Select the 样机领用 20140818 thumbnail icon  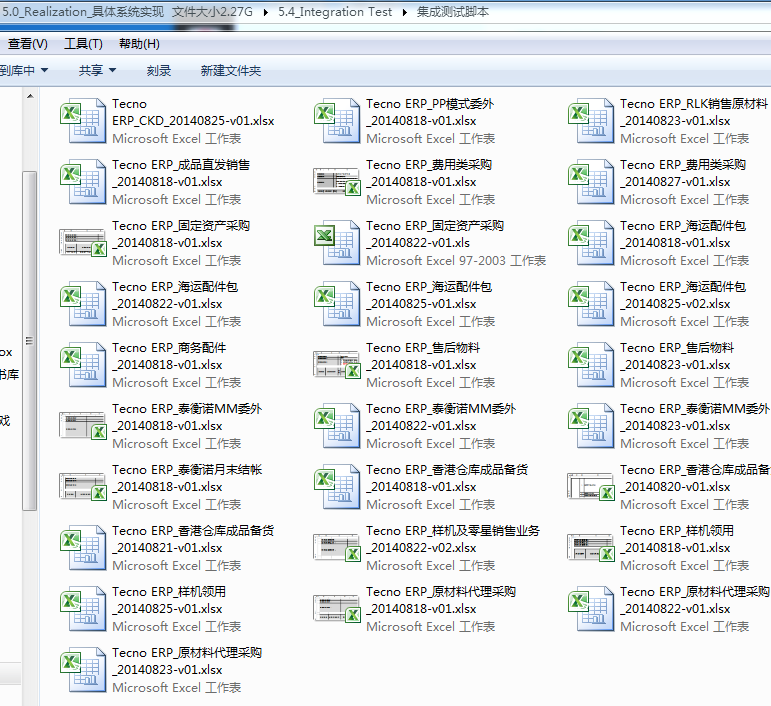point(591,547)
